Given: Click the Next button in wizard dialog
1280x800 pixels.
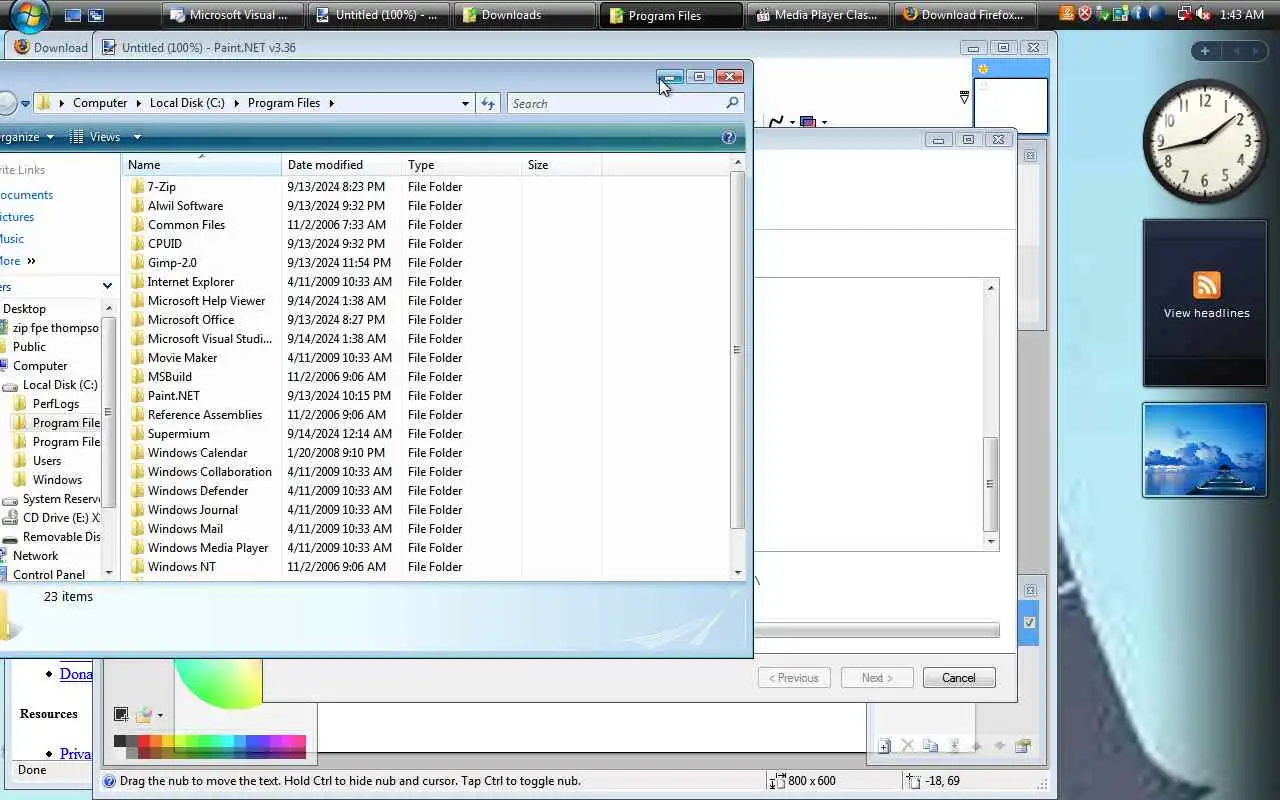Looking at the screenshot, I should (x=877, y=678).
